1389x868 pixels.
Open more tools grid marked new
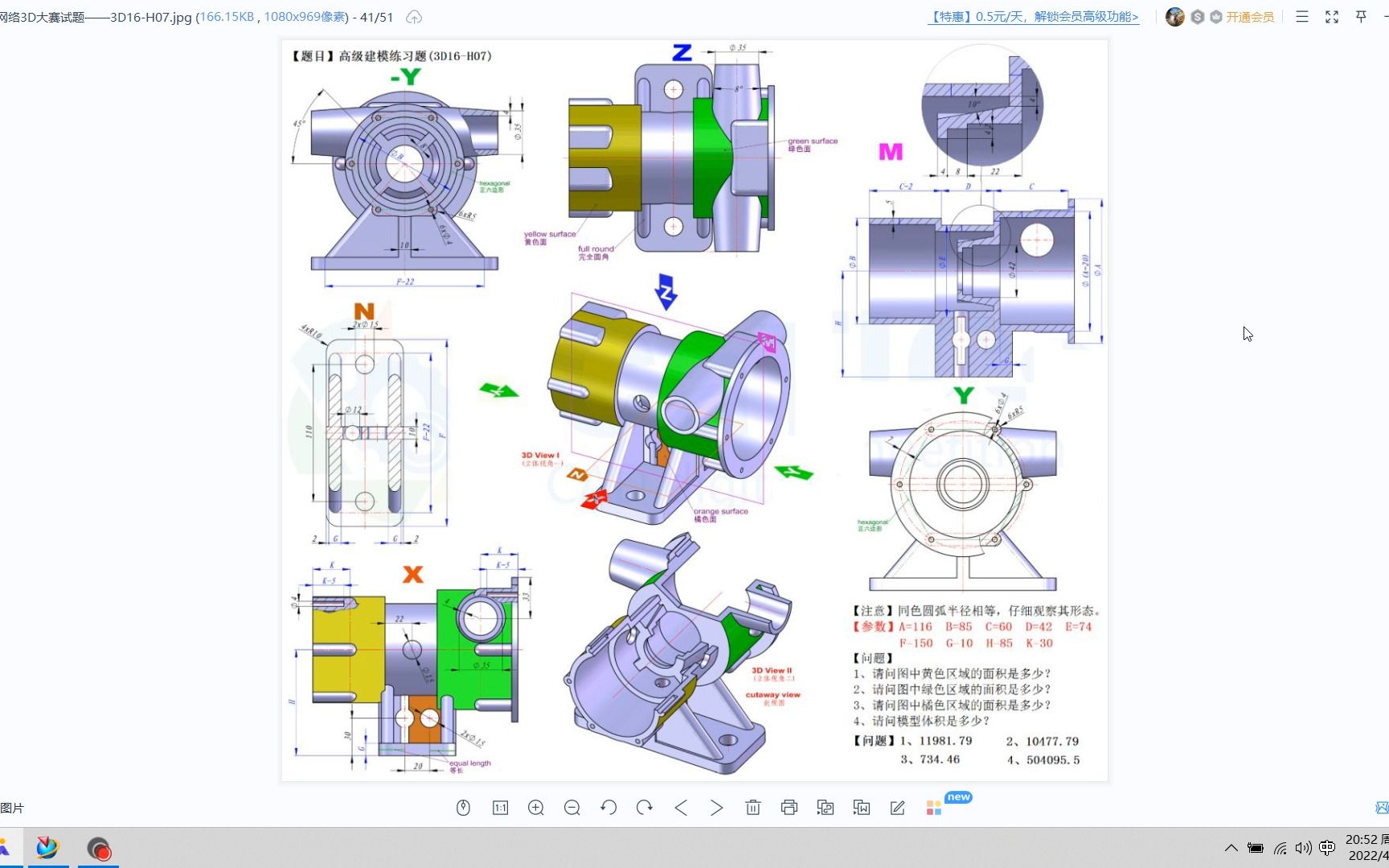[934, 808]
